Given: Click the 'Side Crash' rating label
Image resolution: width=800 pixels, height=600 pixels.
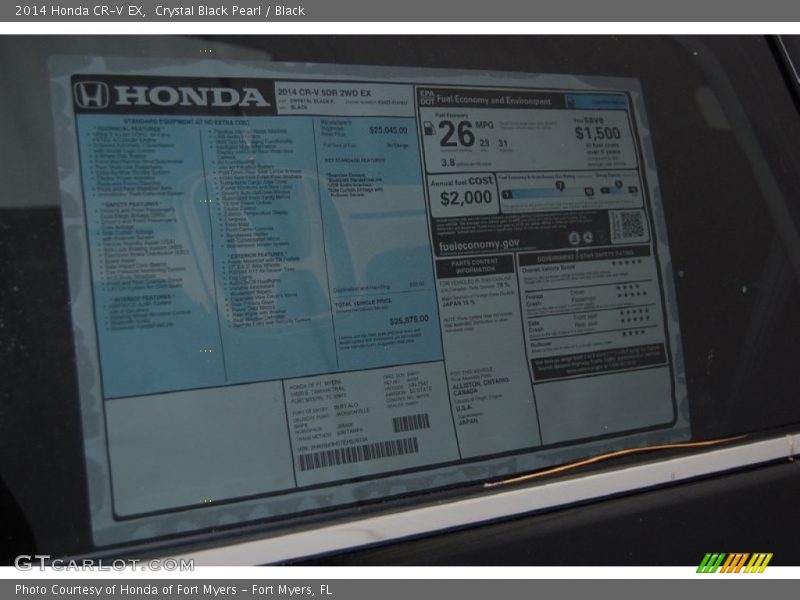Looking at the screenshot, I should point(535,326).
